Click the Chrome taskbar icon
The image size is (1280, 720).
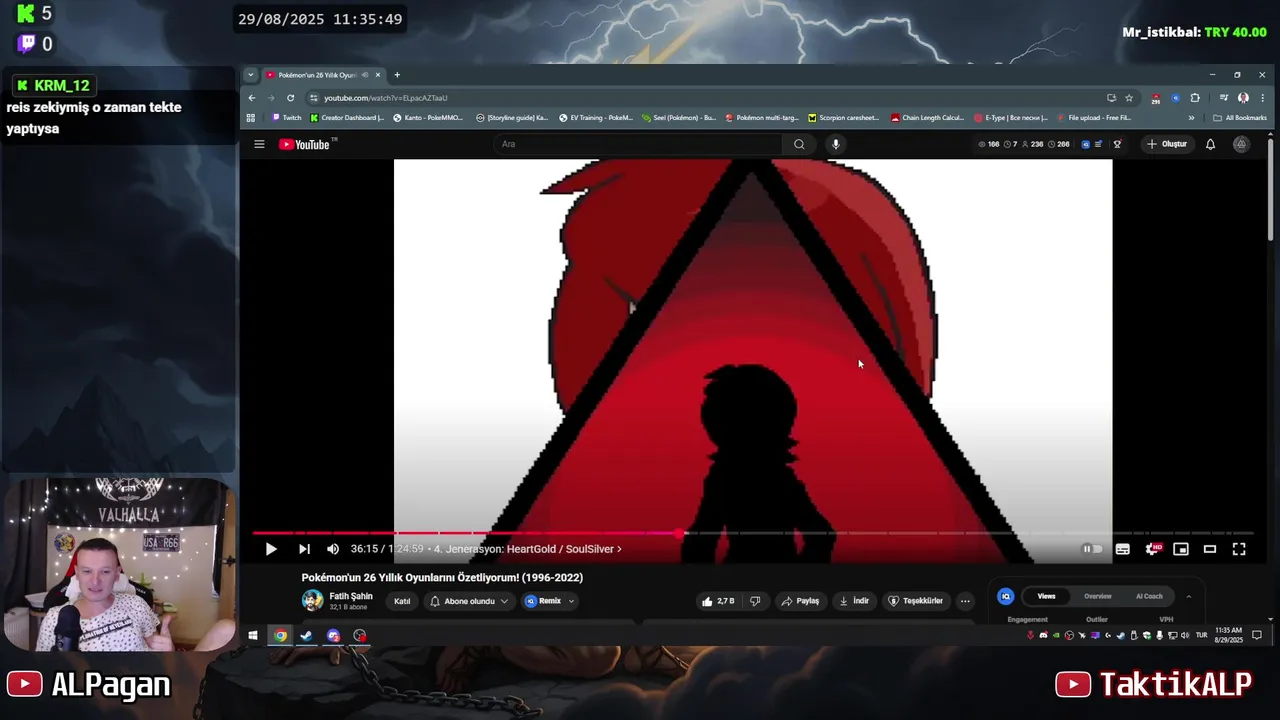point(281,636)
